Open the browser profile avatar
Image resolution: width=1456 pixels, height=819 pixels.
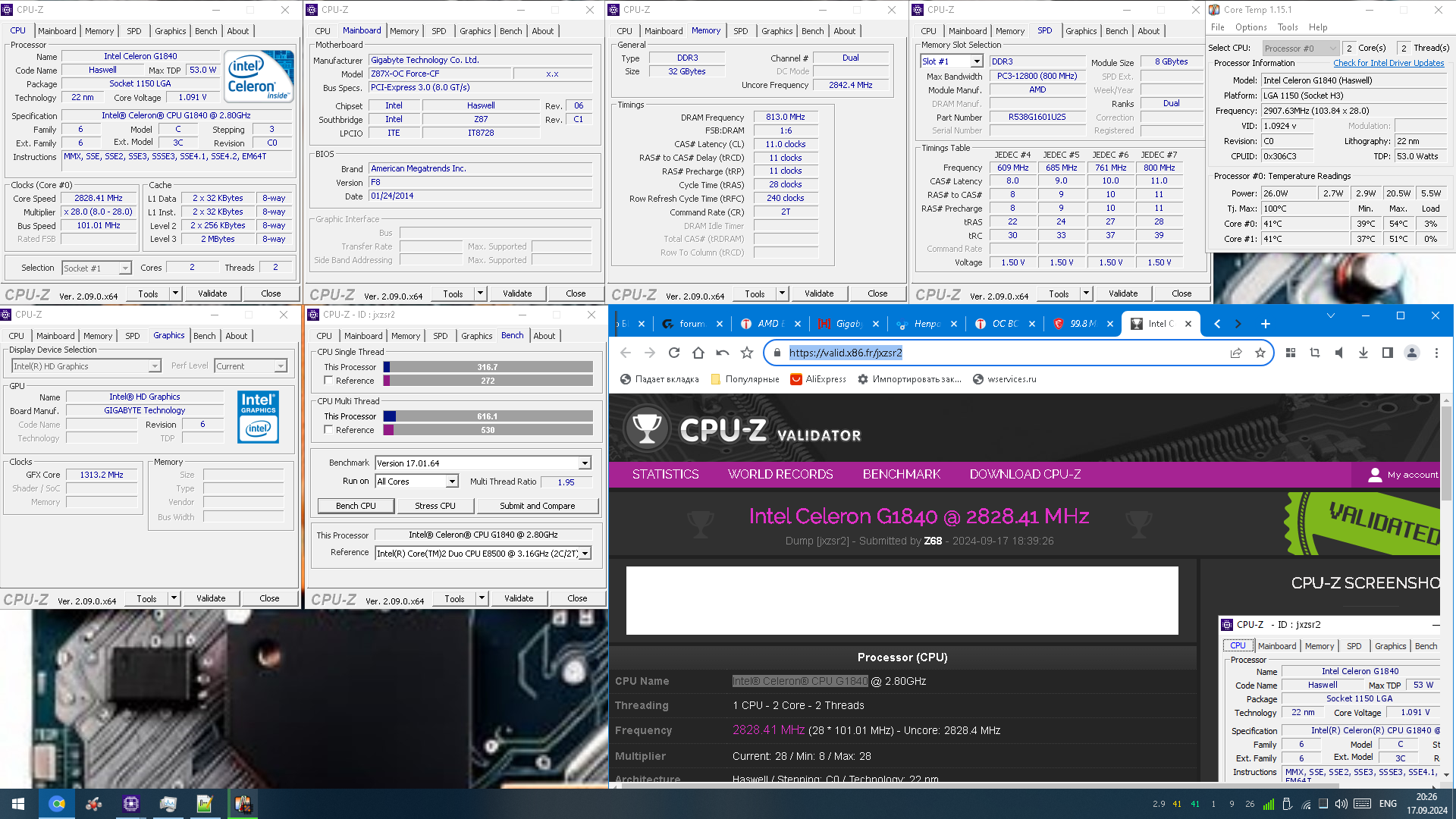click(x=1412, y=353)
